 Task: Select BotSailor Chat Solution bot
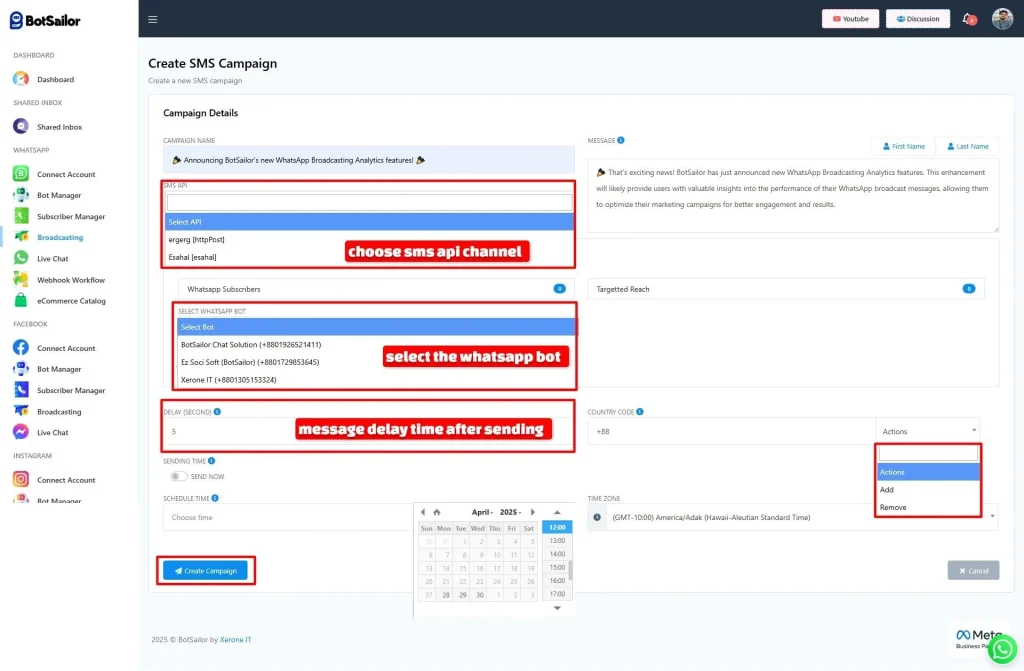[x=376, y=344]
